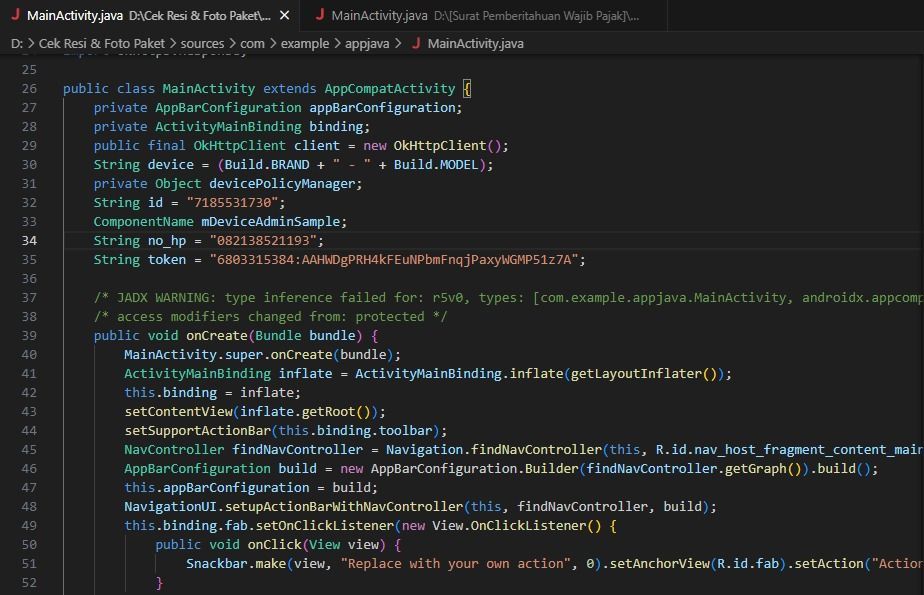Screen dimensions: 924x595
Task: Click "Replace with your own action" string
Action: pyautogui.click(x=456, y=564)
